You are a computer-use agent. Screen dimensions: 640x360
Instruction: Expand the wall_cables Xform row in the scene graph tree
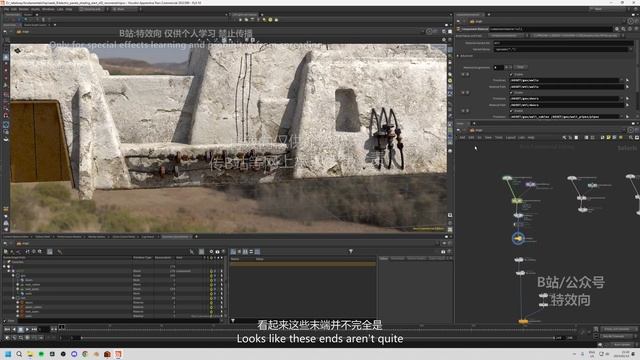click(18, 284)
